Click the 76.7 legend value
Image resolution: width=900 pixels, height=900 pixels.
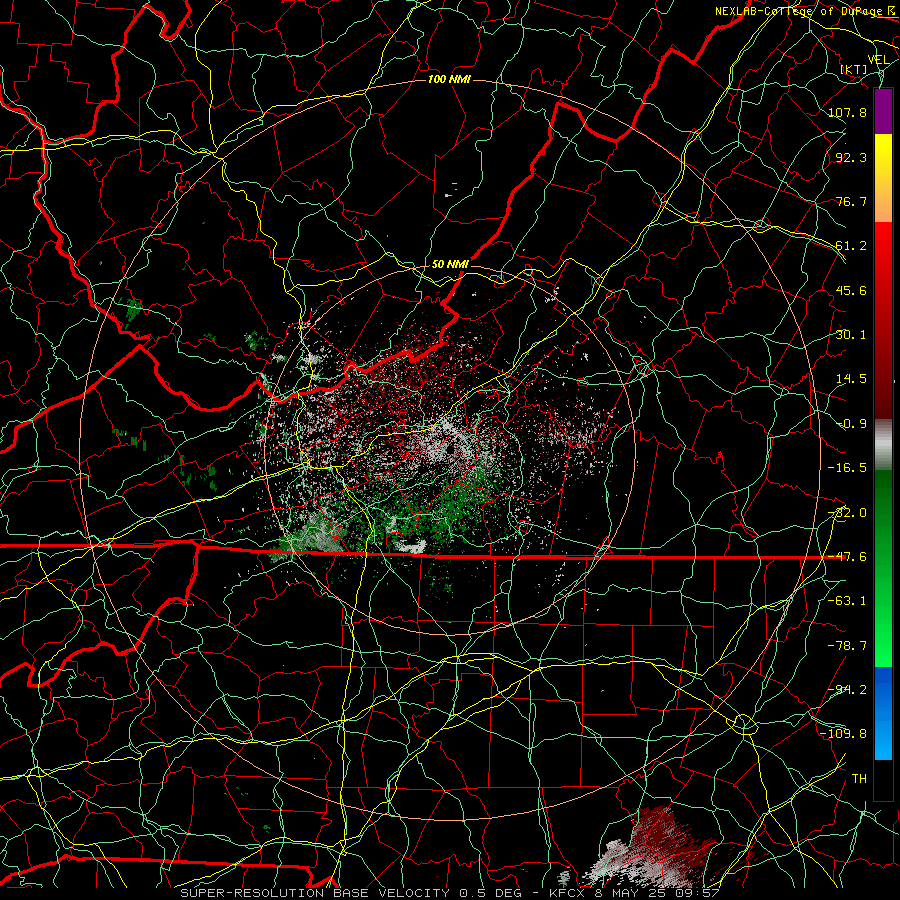[851, 201]
